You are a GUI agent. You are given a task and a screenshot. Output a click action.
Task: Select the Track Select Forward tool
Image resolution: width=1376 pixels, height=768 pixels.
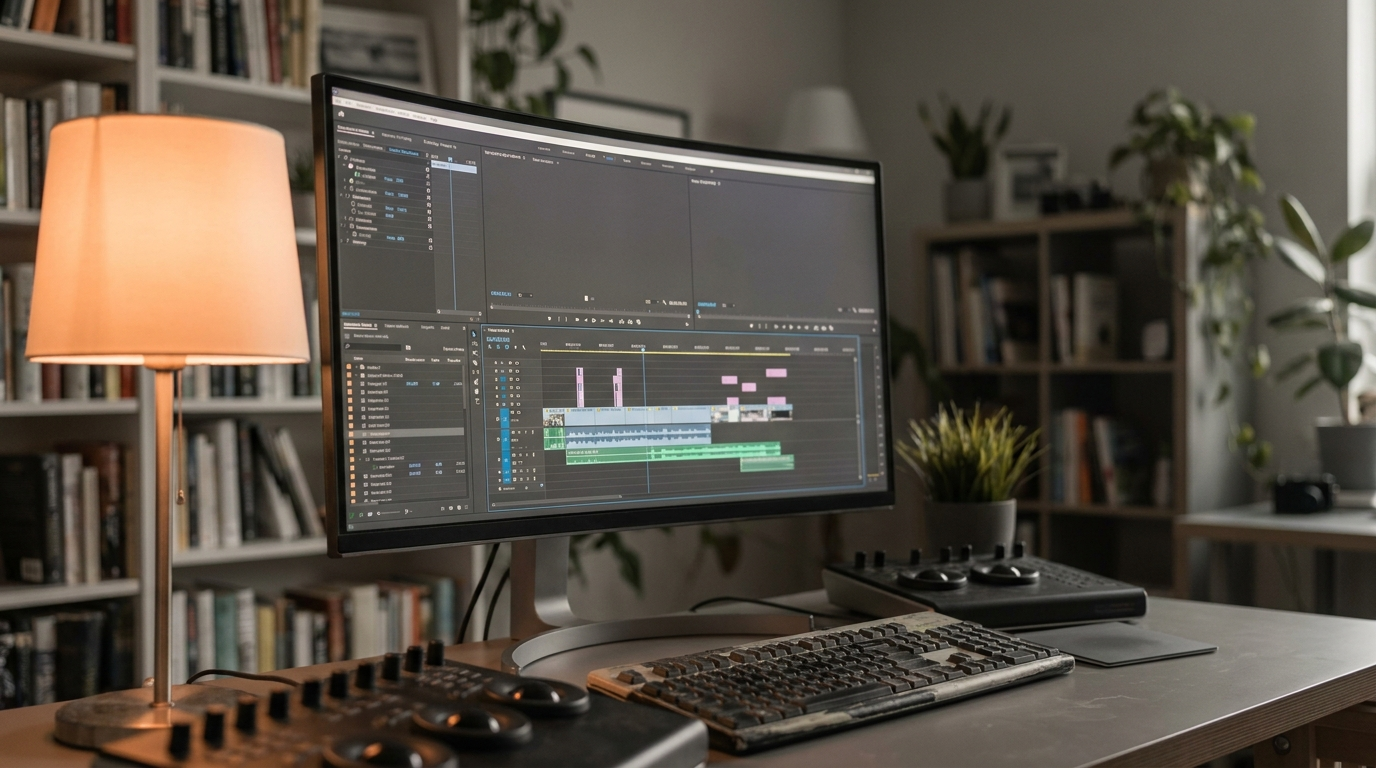pos(475,343)
